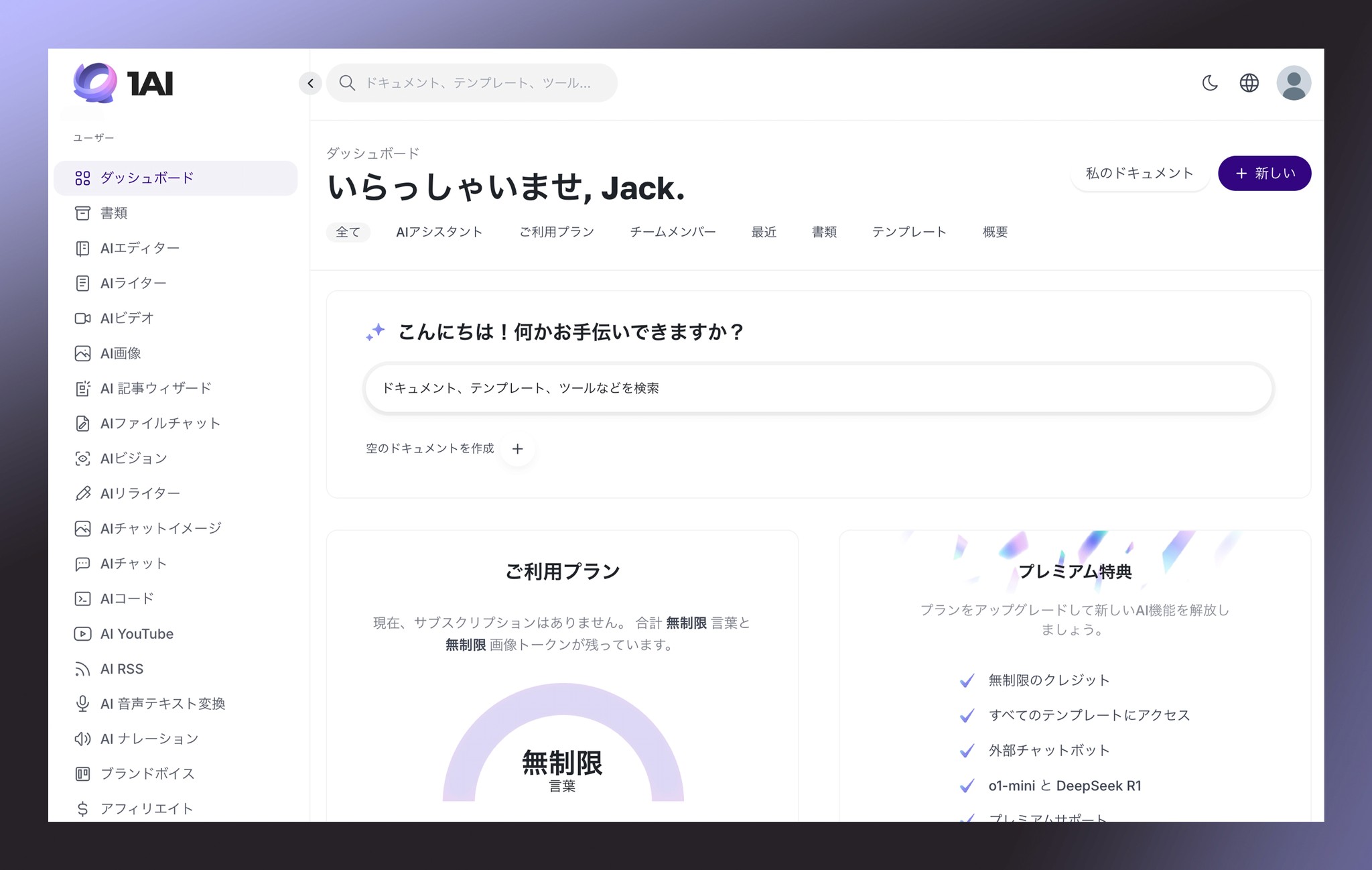The height and width of the screenshot is (870, 1372).
Task: Open AI RSS from the sidebar
Action: 122,669
